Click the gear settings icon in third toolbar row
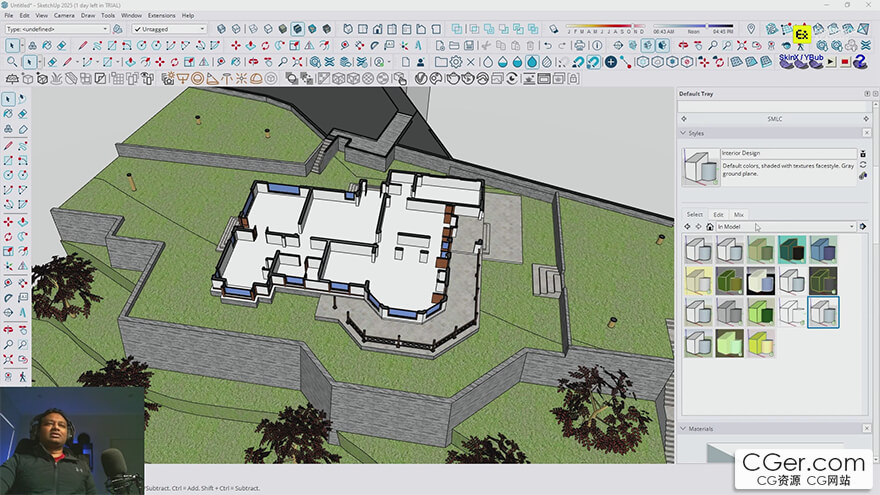The image size is (880, 495). 456,62
